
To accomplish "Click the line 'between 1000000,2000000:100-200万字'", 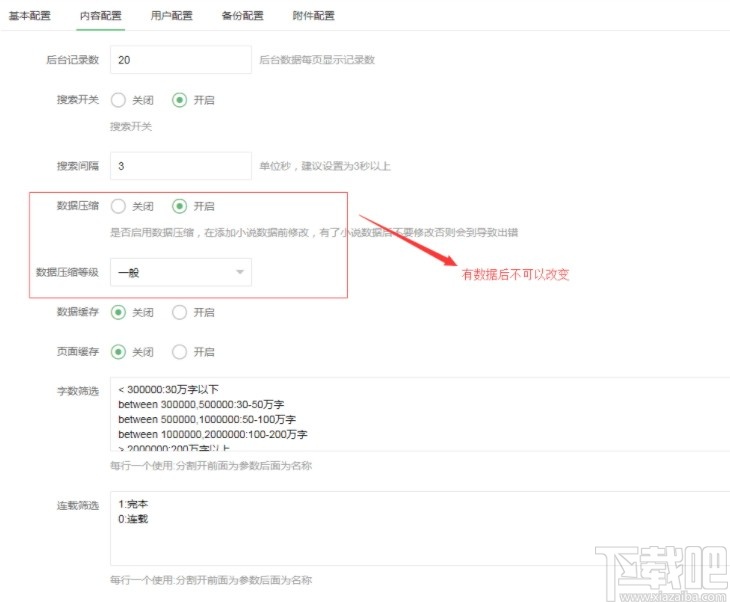I will (x=213, y=434).
